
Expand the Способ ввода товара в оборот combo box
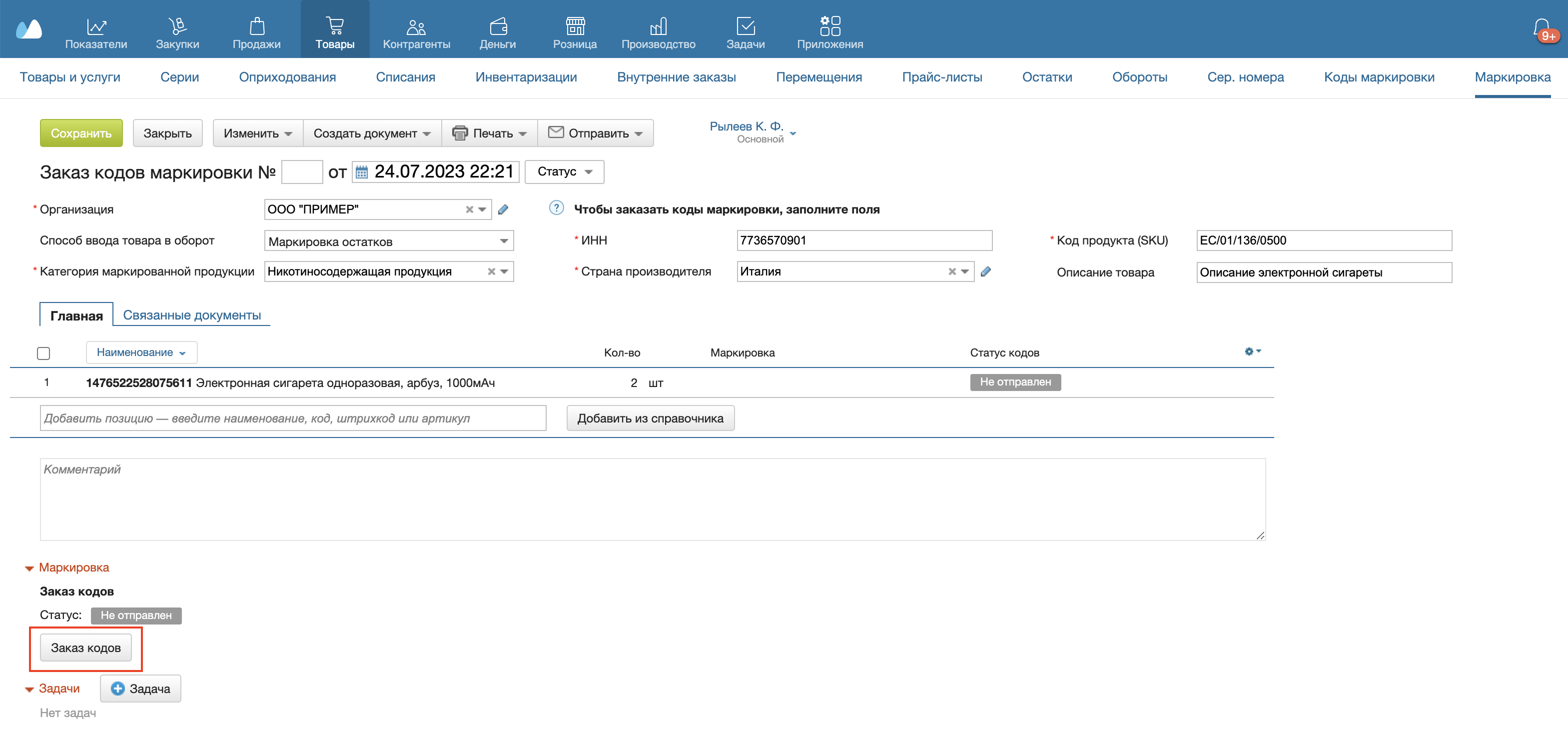(389, 241)
